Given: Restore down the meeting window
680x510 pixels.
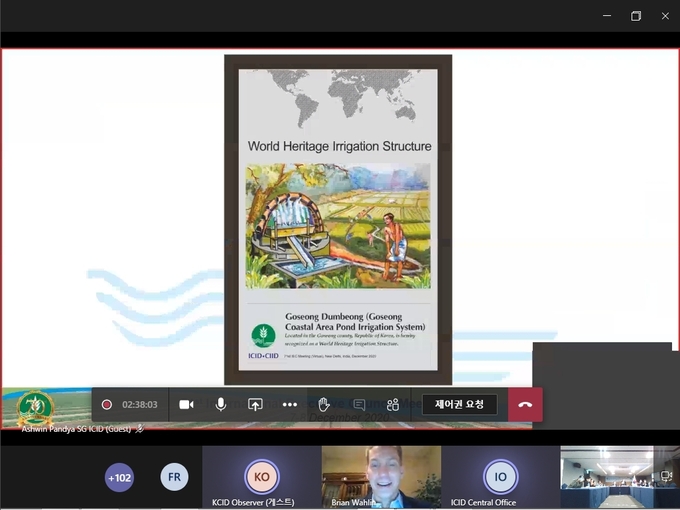Looking at the screenshot, I should coord(636,16).
